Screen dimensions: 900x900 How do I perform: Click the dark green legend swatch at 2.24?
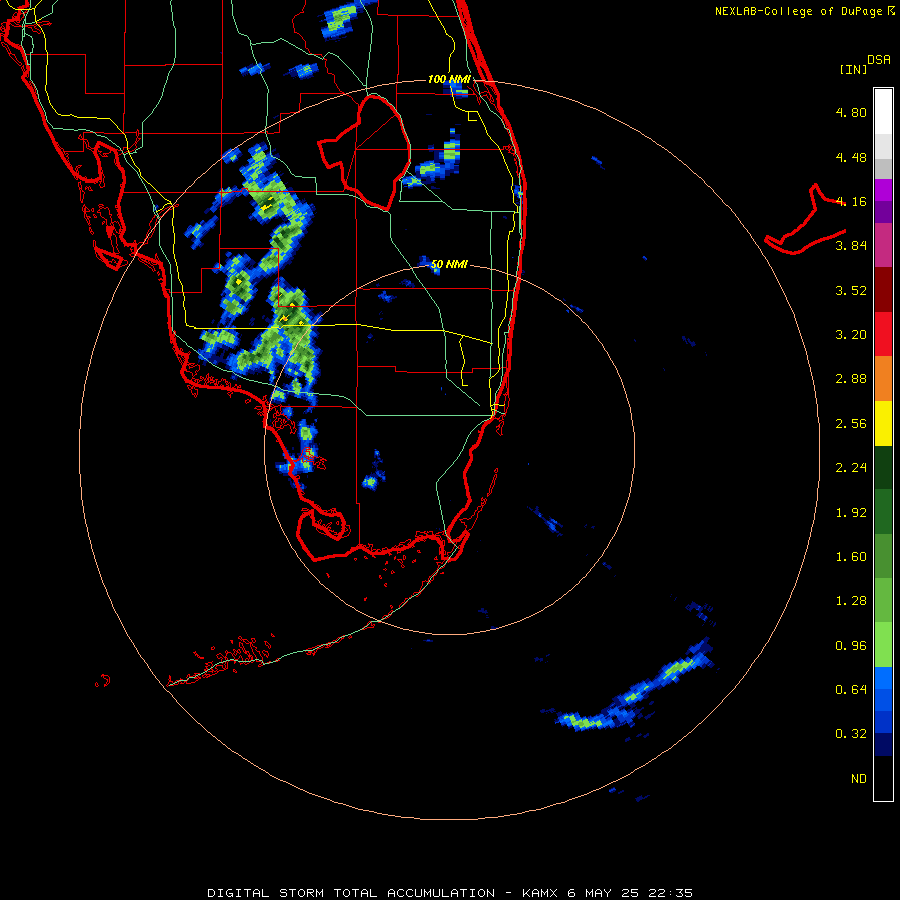point(883,468)
